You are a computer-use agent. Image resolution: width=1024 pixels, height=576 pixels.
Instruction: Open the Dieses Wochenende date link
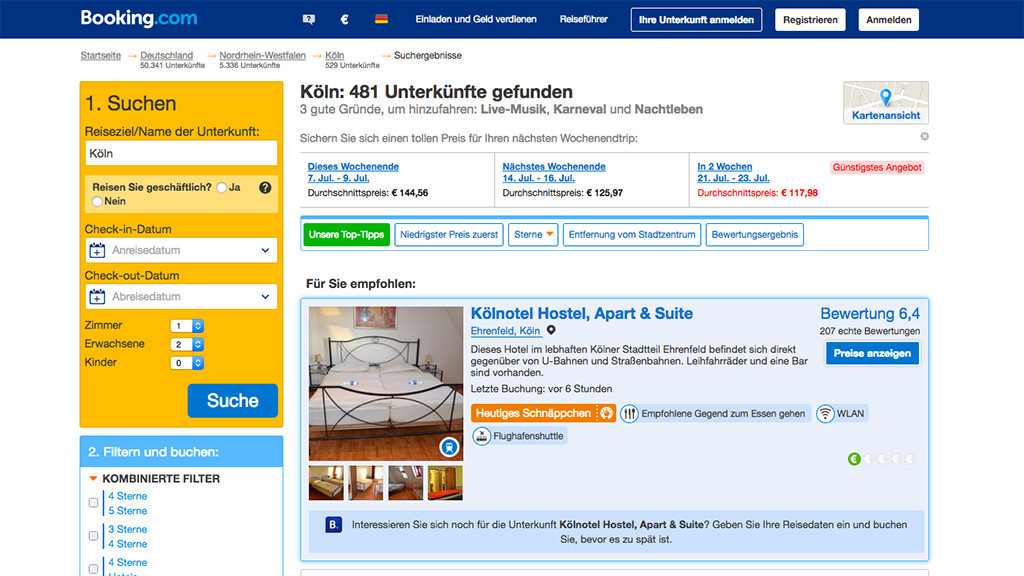353,167
